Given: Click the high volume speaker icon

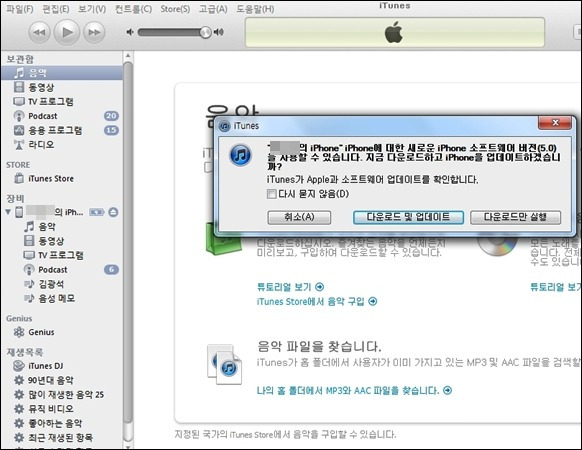Looking at the screenshot, I should (x=219, y=32).
